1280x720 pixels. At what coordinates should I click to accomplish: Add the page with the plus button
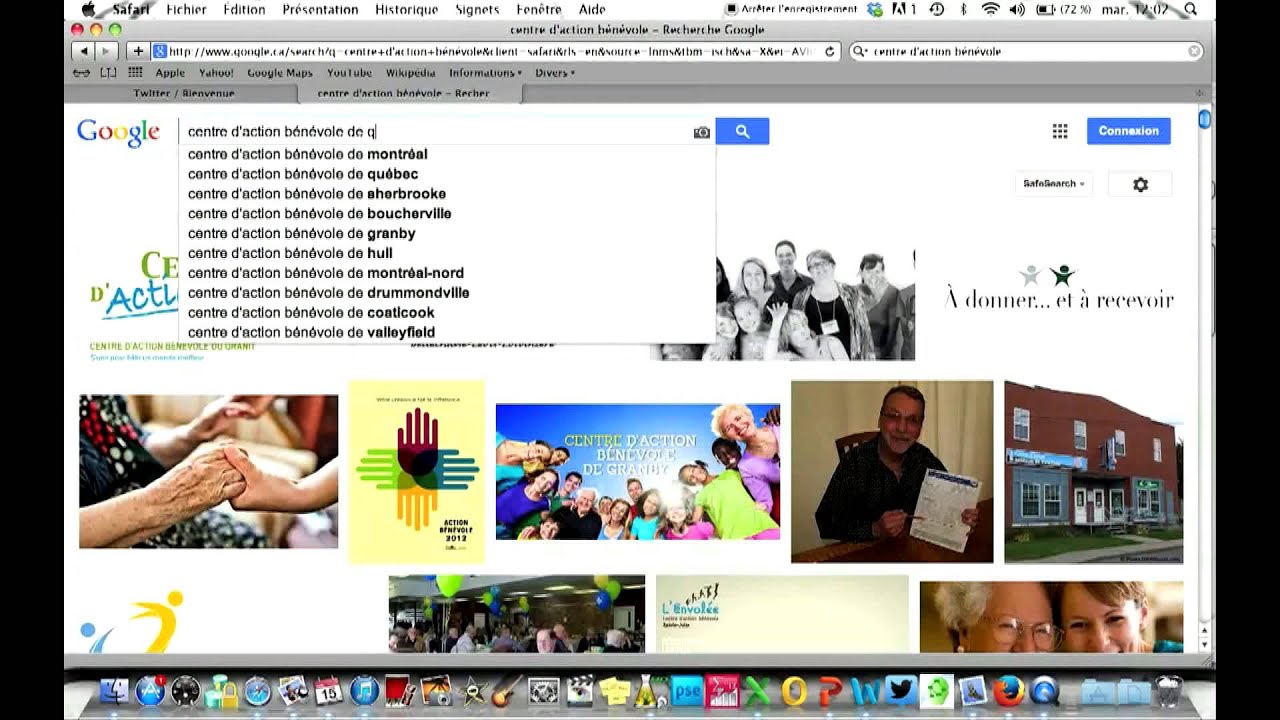pyautogui.click(x=138, y=51)
